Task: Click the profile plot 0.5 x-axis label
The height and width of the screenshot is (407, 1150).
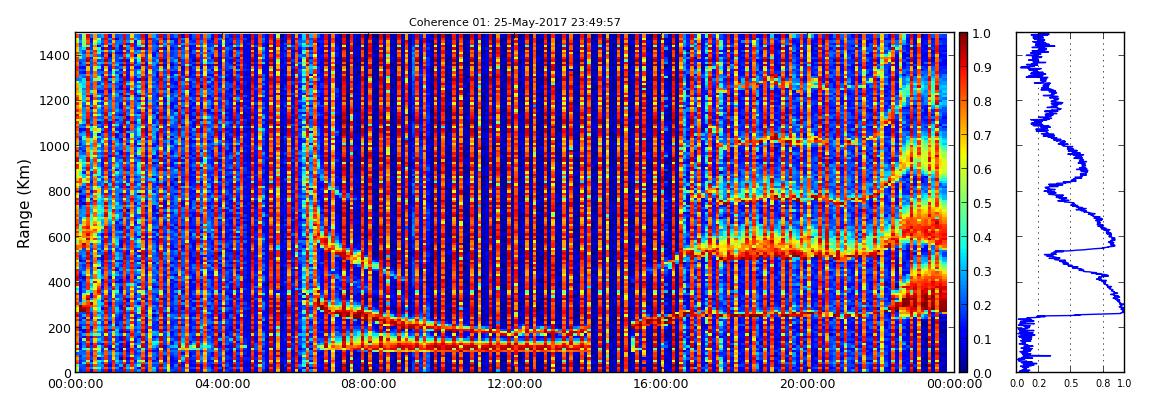Action: [x=1071, y=384]
